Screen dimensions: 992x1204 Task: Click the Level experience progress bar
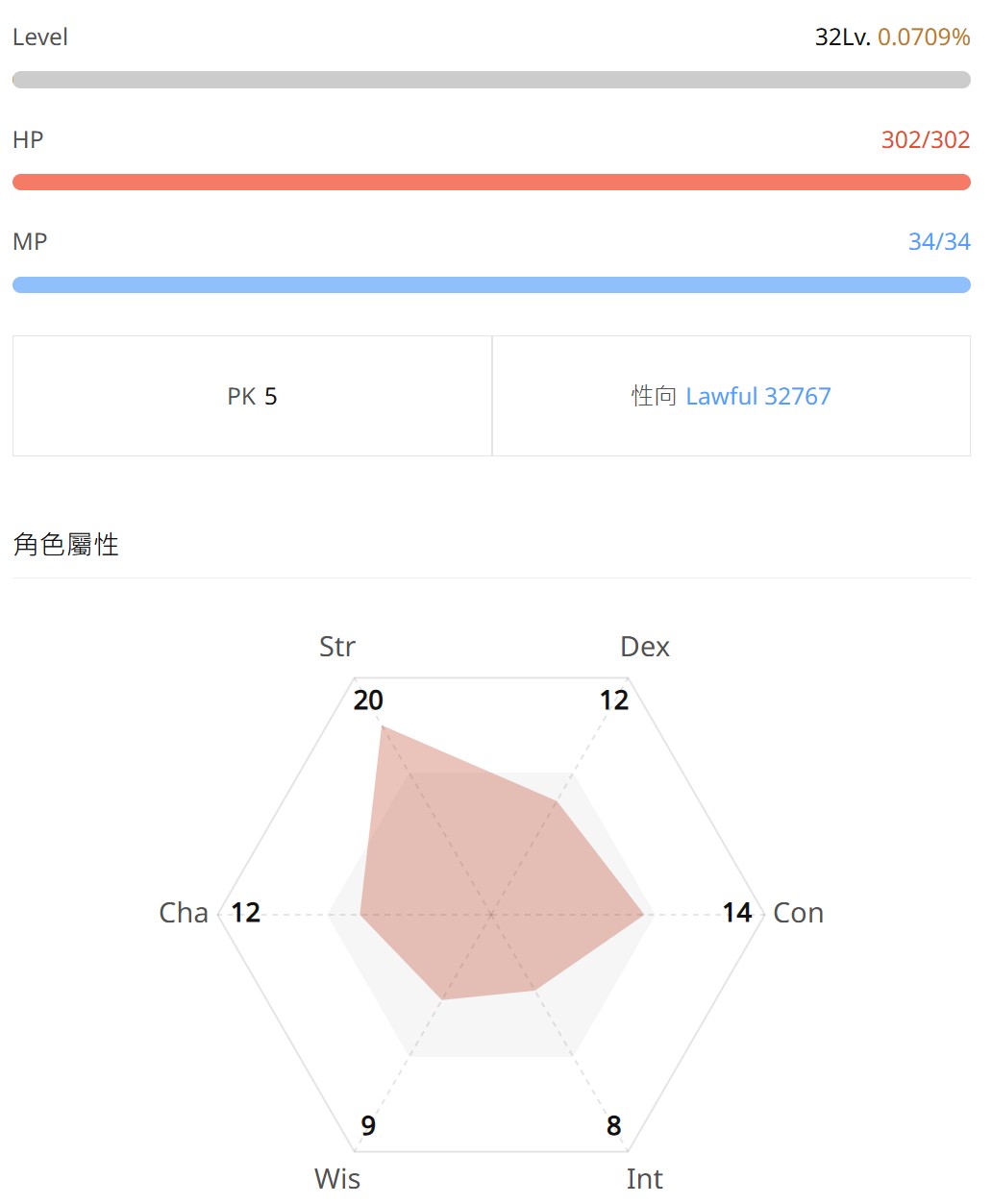(x=491, y=80)
